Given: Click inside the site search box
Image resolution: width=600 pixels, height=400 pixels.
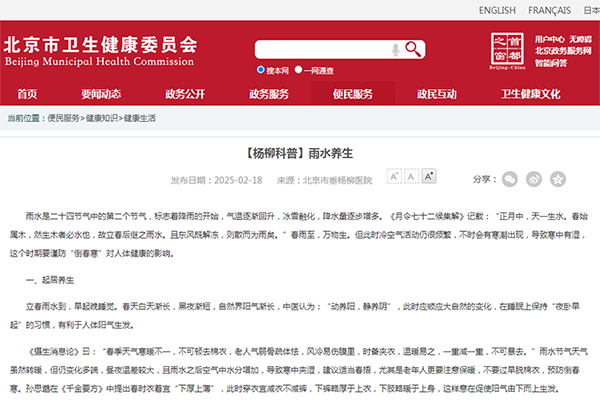Looking at the screenshot, I should coord(320,50).
